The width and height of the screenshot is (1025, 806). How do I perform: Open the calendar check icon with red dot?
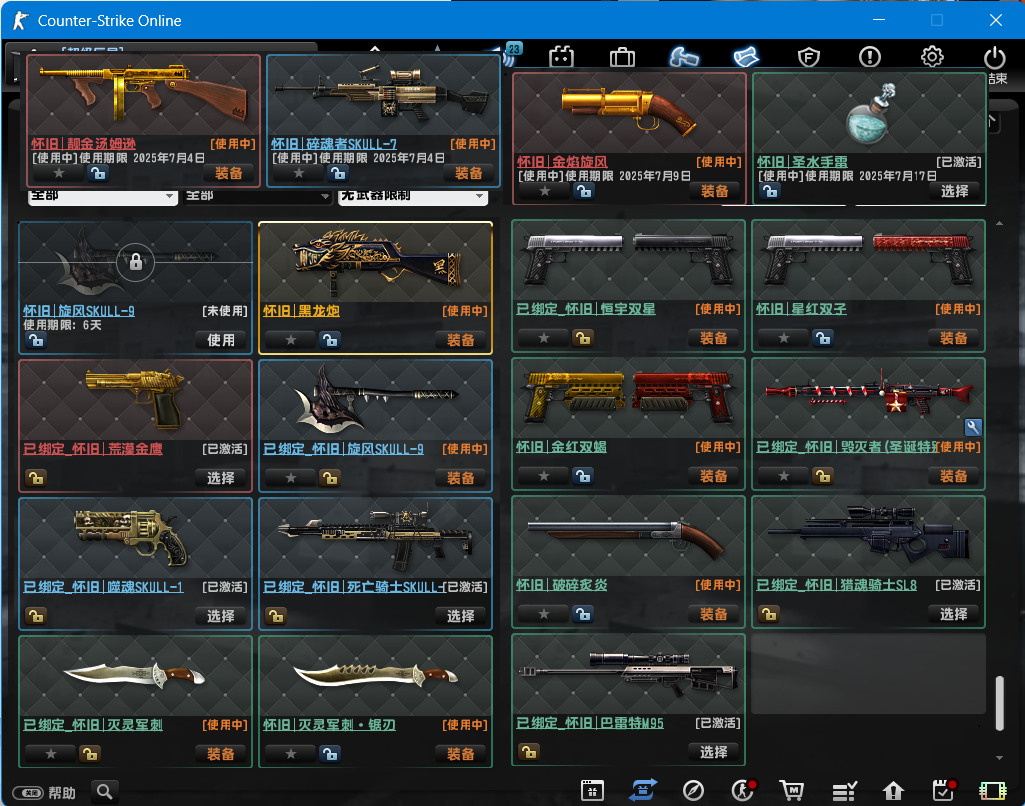click(x=944, y=790)
